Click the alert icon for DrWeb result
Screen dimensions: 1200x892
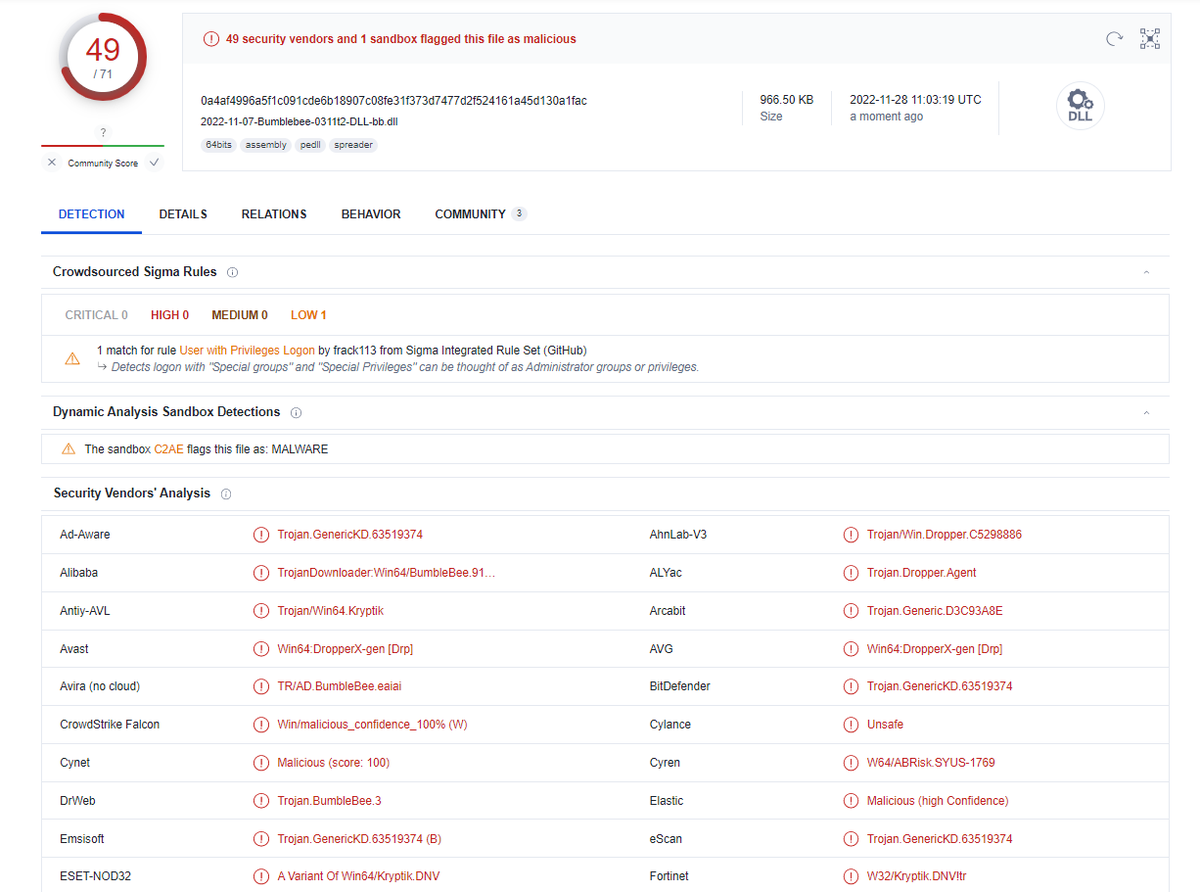(x=261, y=801)
